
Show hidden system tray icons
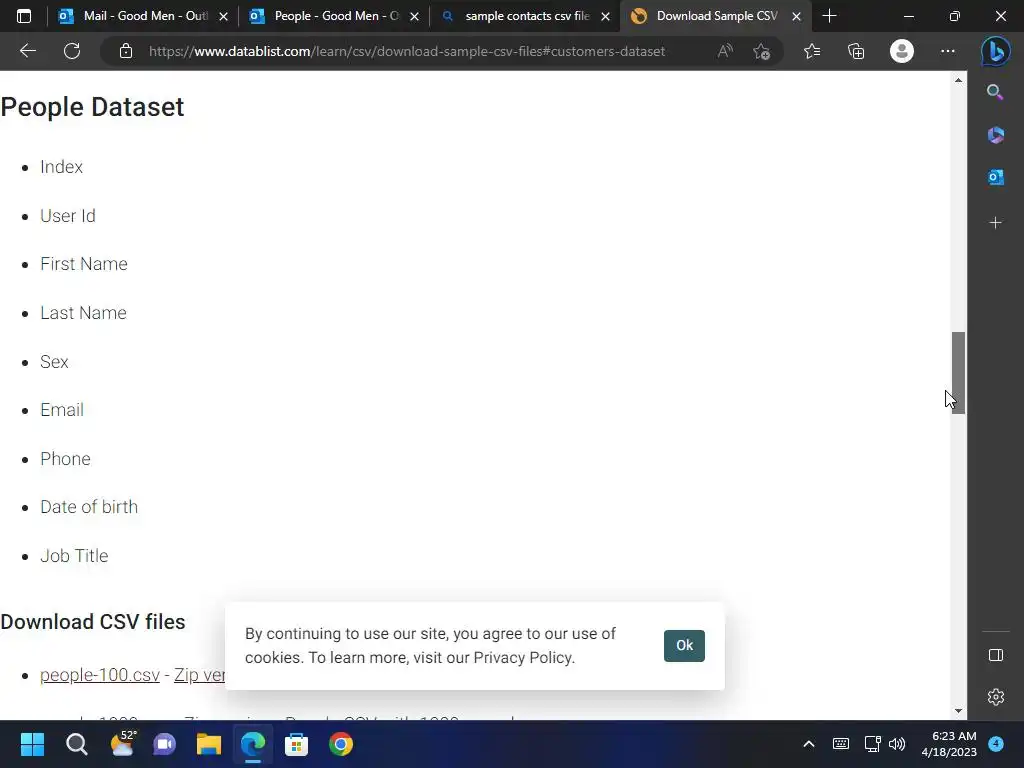[x=808, y=744]
